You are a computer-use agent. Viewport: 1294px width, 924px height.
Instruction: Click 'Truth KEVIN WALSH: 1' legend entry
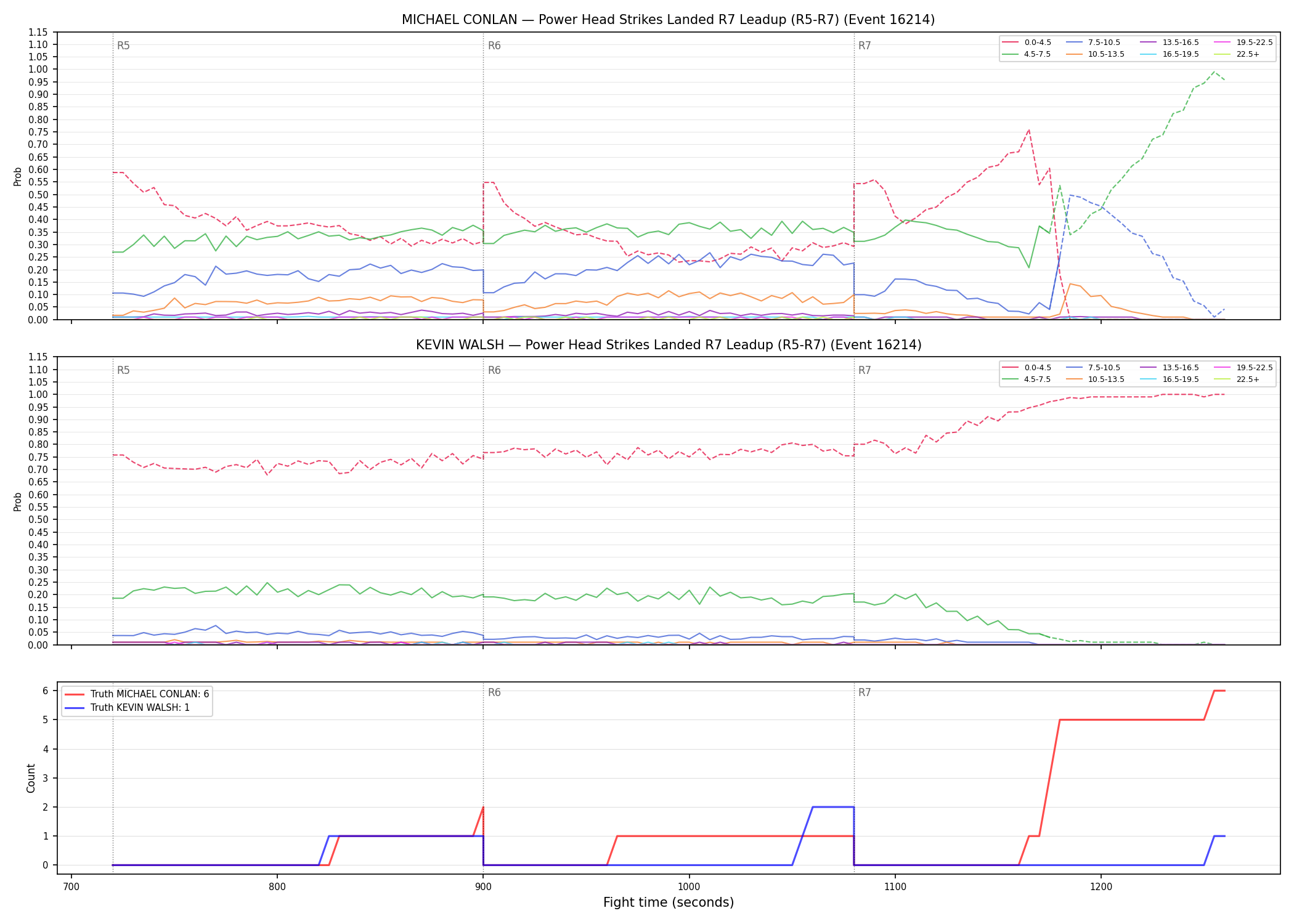pos(128,708)
